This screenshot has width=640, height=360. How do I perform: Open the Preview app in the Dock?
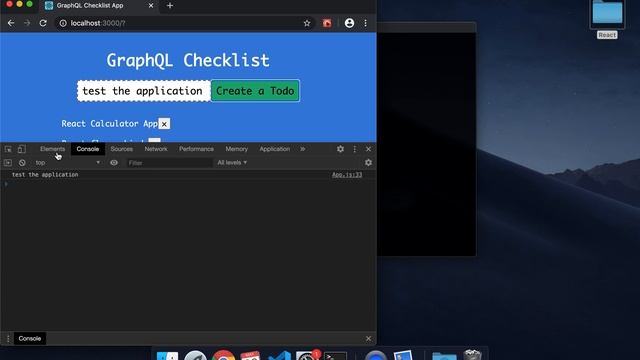pos(403,356)
